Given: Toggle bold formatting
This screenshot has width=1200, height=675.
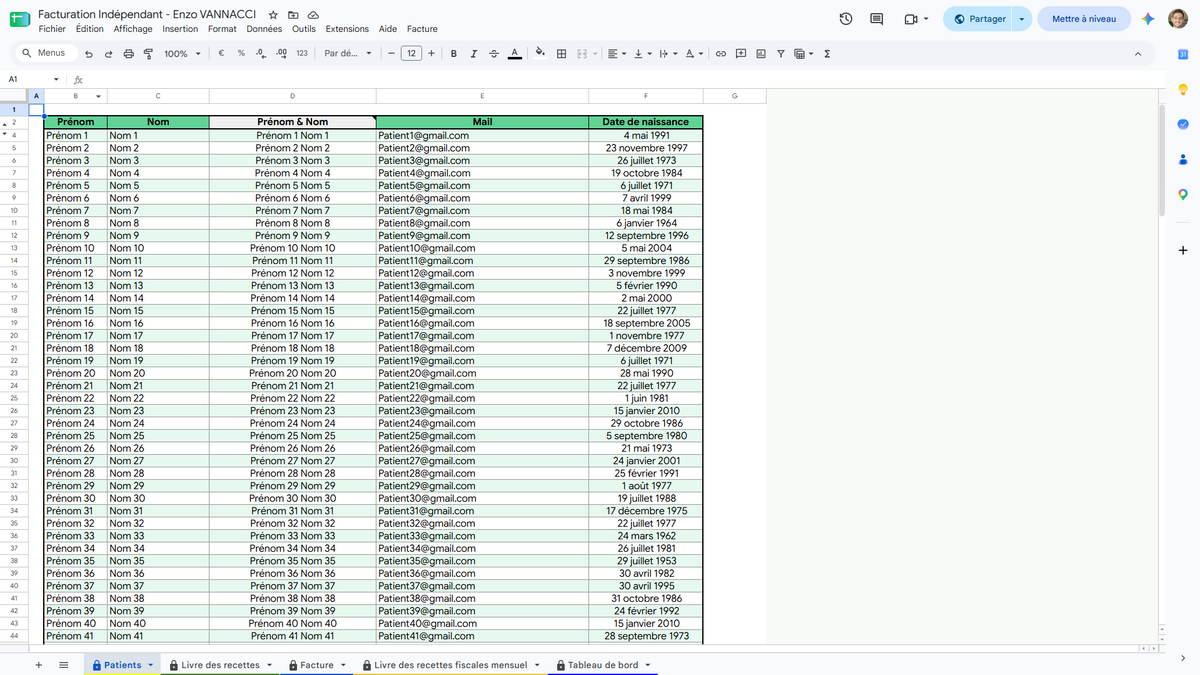Looking at the screenshot, I should point(454,53).
